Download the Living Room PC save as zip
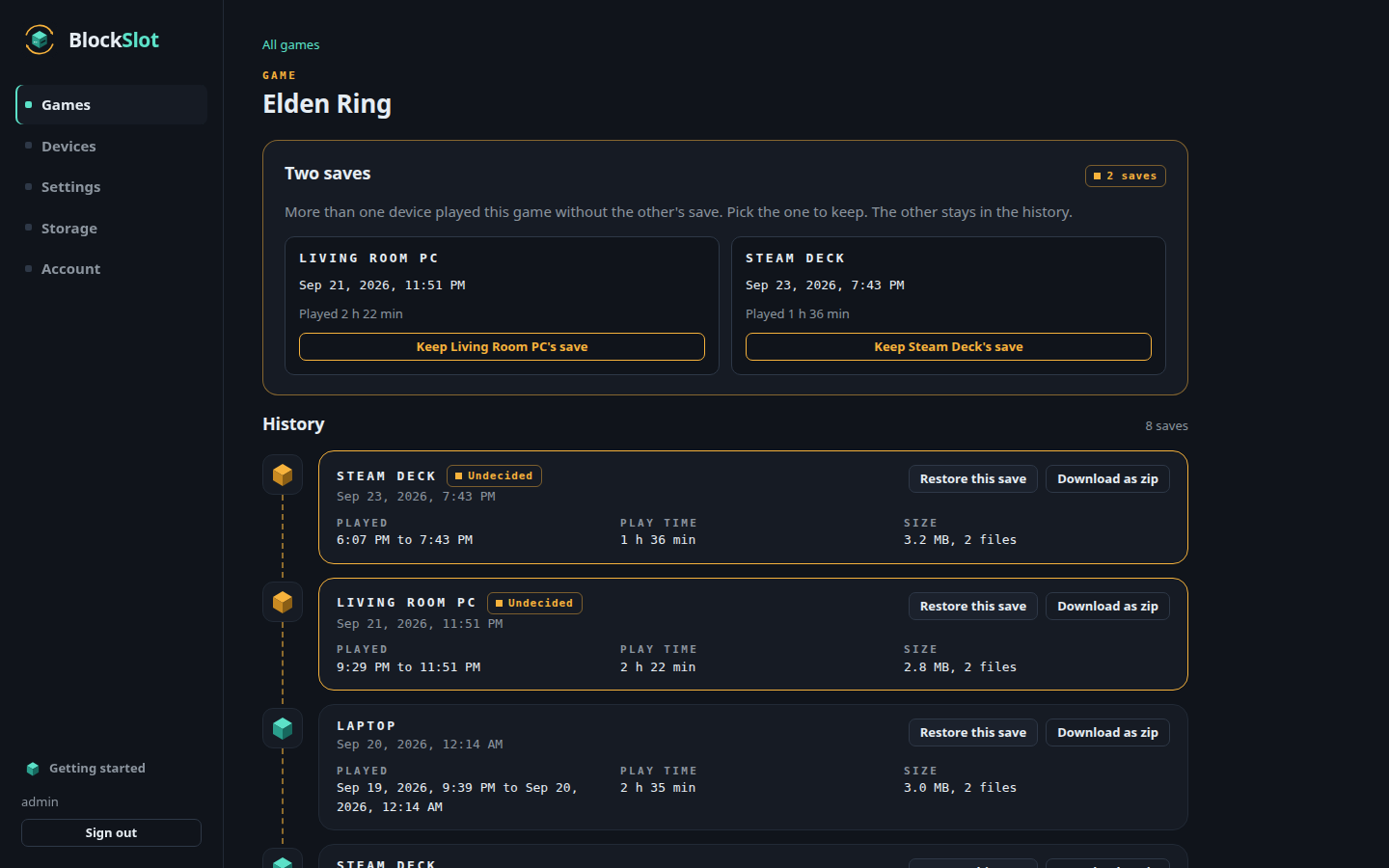 (1107, 607)
